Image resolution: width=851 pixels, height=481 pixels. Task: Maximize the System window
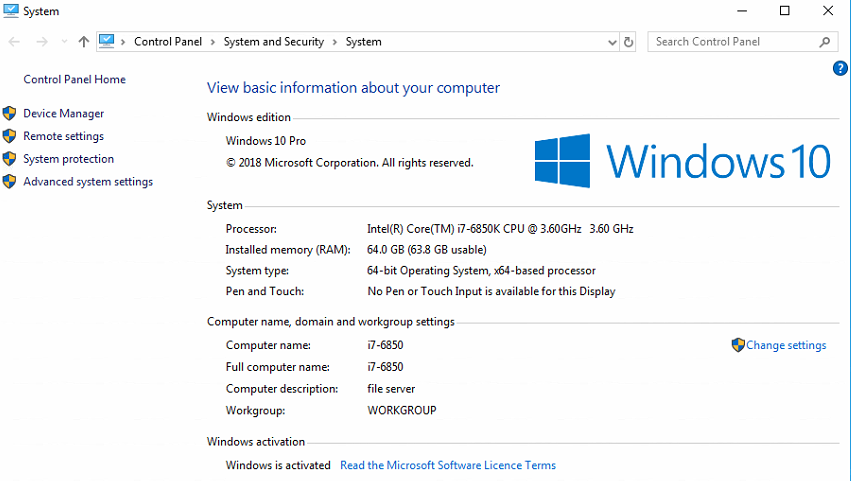785,11
